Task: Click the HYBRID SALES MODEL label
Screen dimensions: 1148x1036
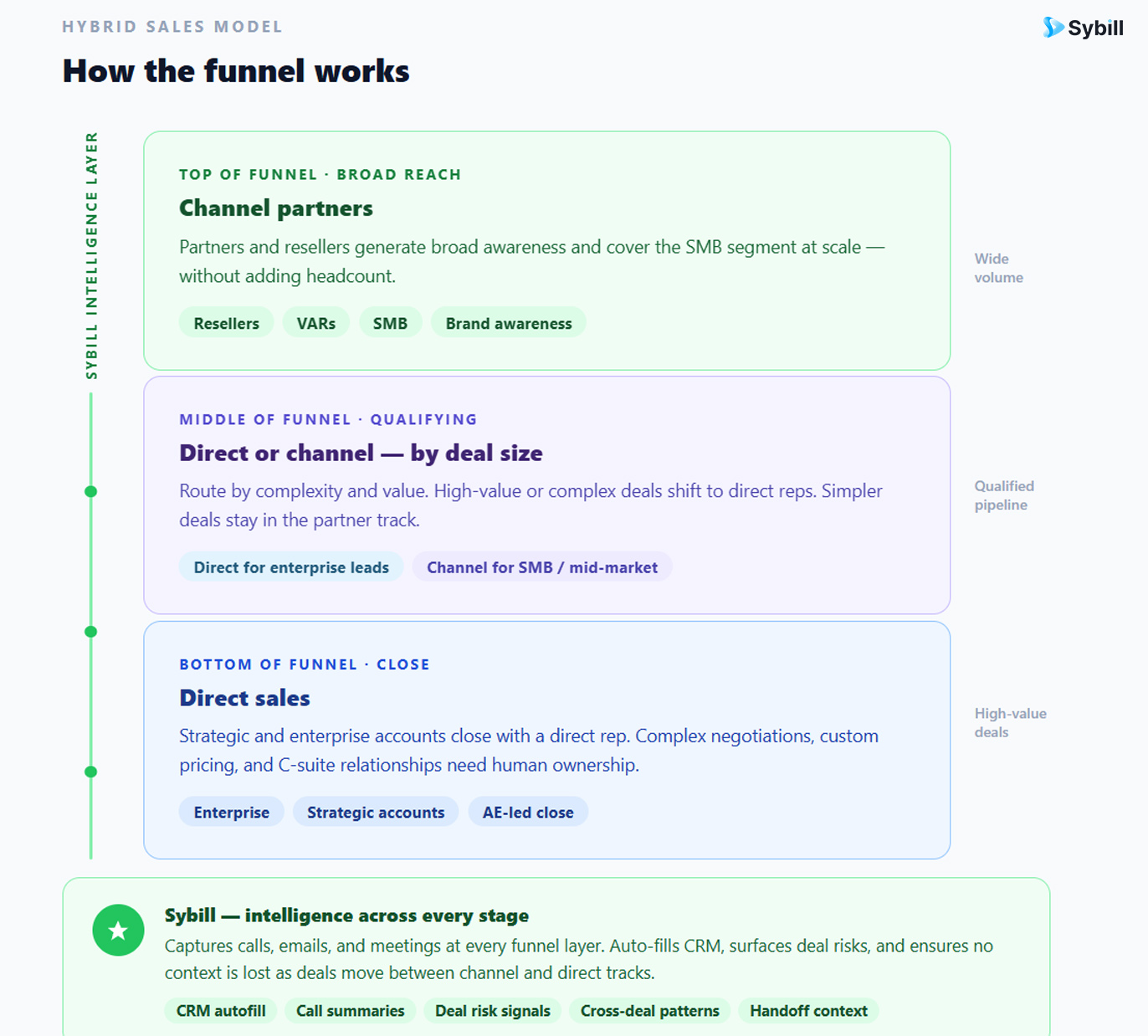Action: (172, 27)
